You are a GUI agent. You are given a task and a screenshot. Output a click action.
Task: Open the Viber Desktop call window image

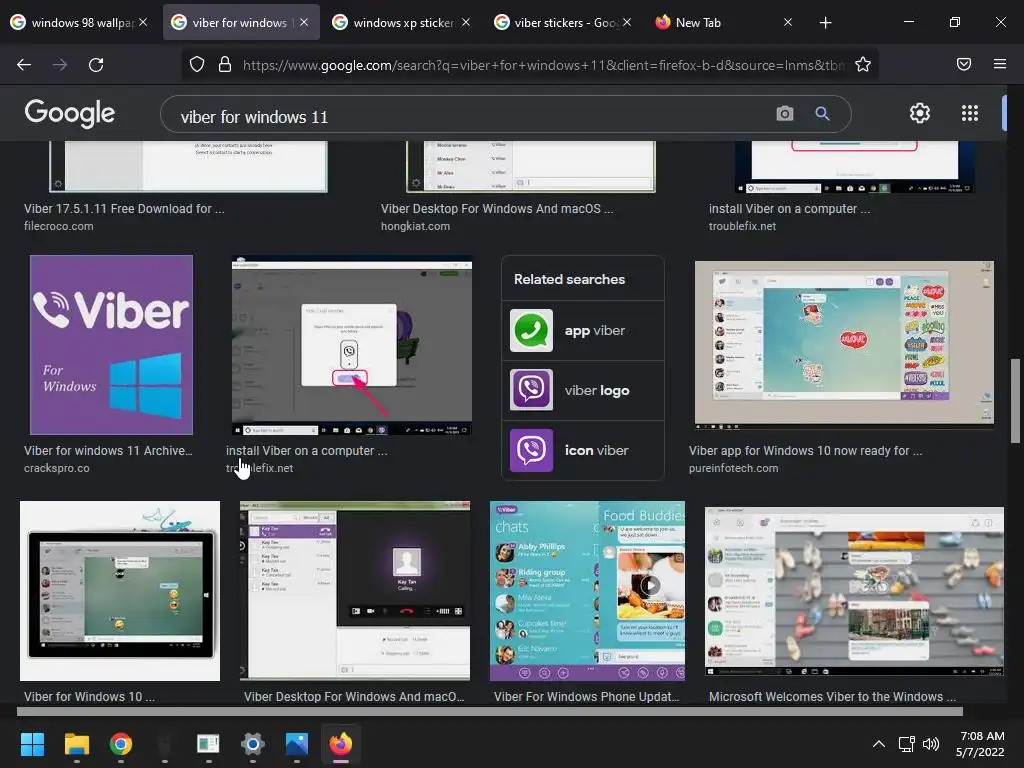point(355,591)
